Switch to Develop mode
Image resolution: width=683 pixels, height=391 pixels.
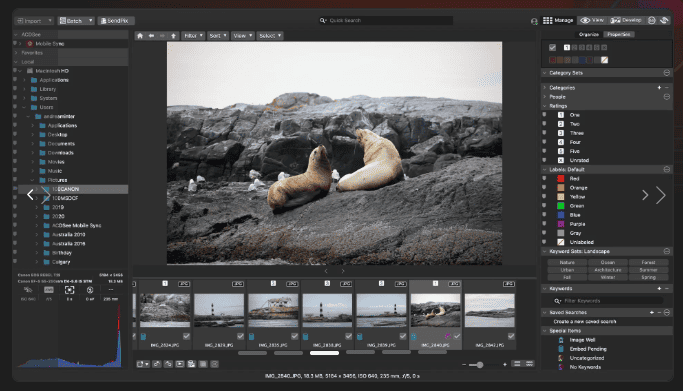coord(626,20)
